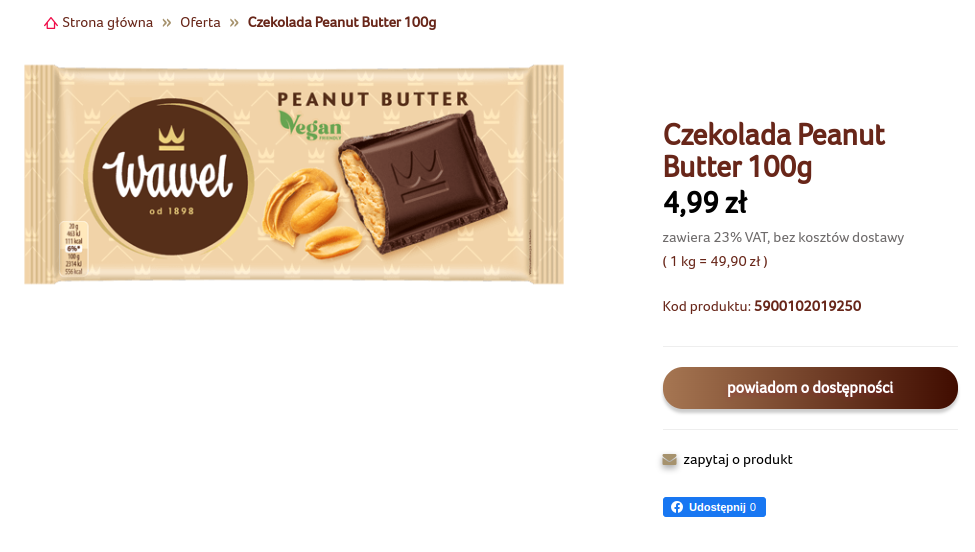The width and height of the screenshot is (975, 552).
Task: Click the envelope icon beside zapytaj o produkt
Action: click(x=670, y=459)
